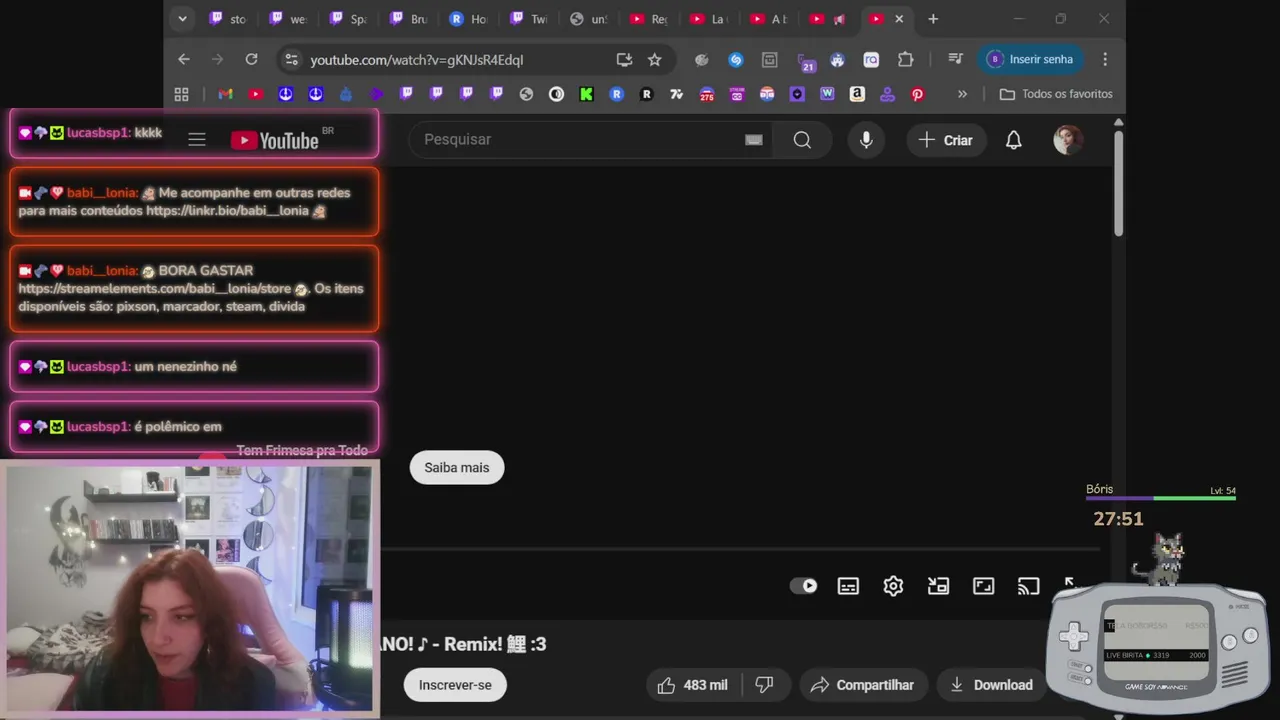The width and height of the screenshot is (1280, 720).
Task: Dislike the video with thumbs down
Action: click(765, 685)
